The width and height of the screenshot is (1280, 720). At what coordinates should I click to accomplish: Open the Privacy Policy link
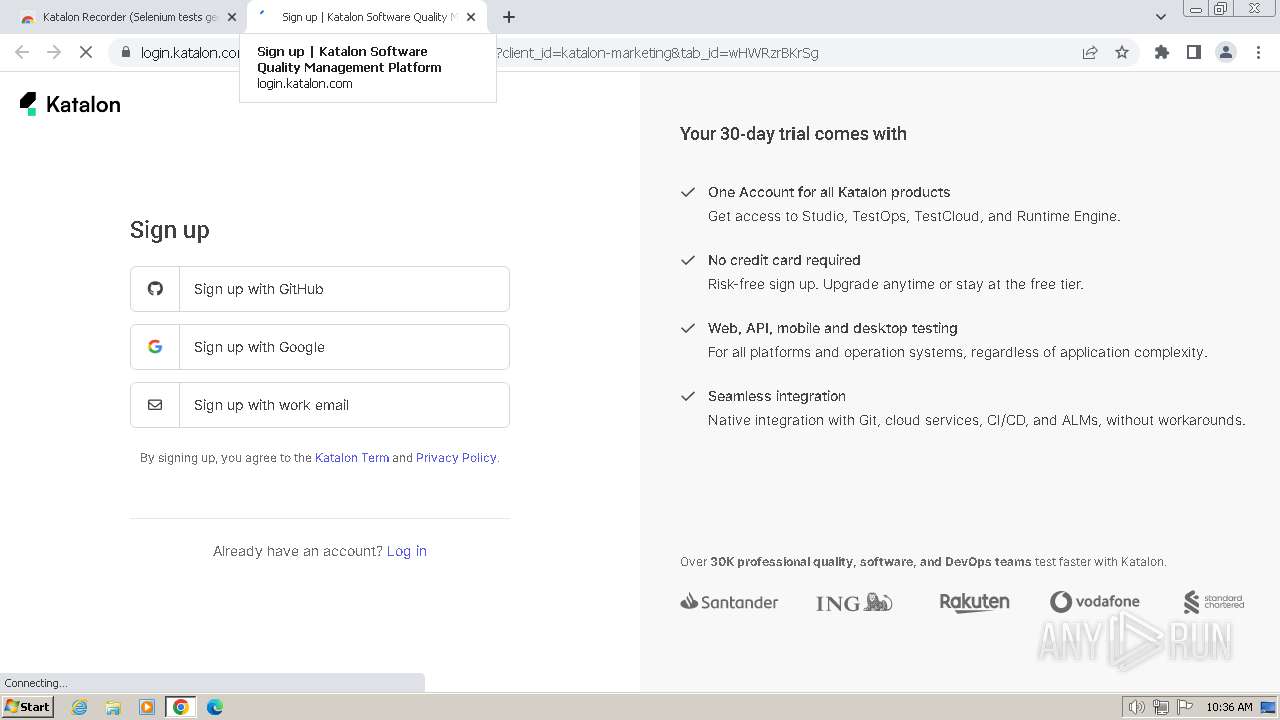point(456,458)
